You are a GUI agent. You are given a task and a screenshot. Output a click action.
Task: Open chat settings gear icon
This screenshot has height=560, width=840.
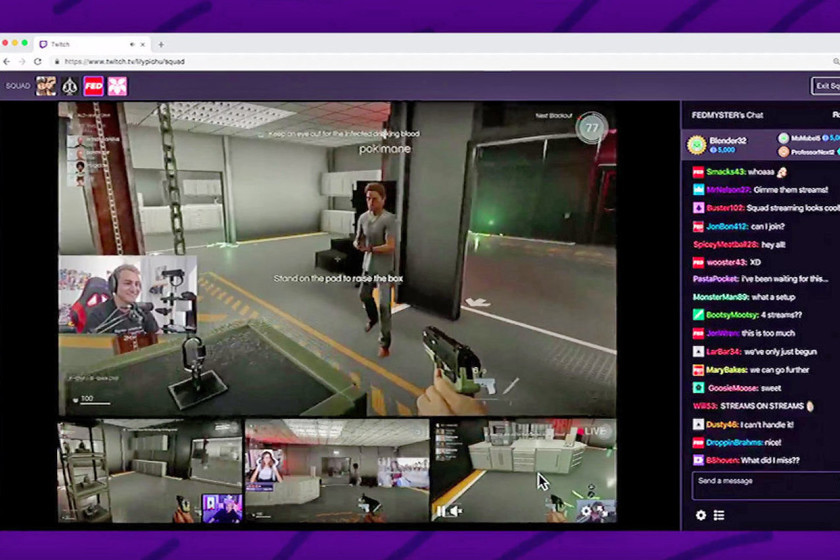(701, 515)
